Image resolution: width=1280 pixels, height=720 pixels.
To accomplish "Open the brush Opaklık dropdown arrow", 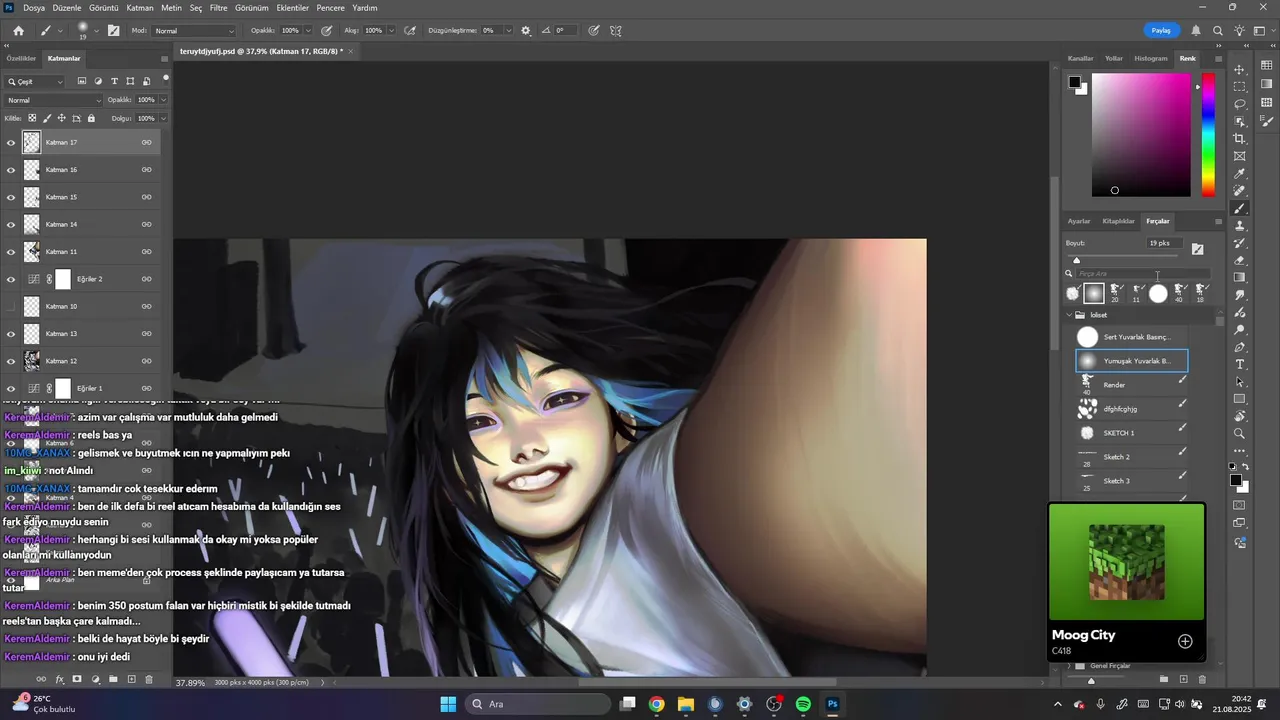I will [x=307, y=31].
